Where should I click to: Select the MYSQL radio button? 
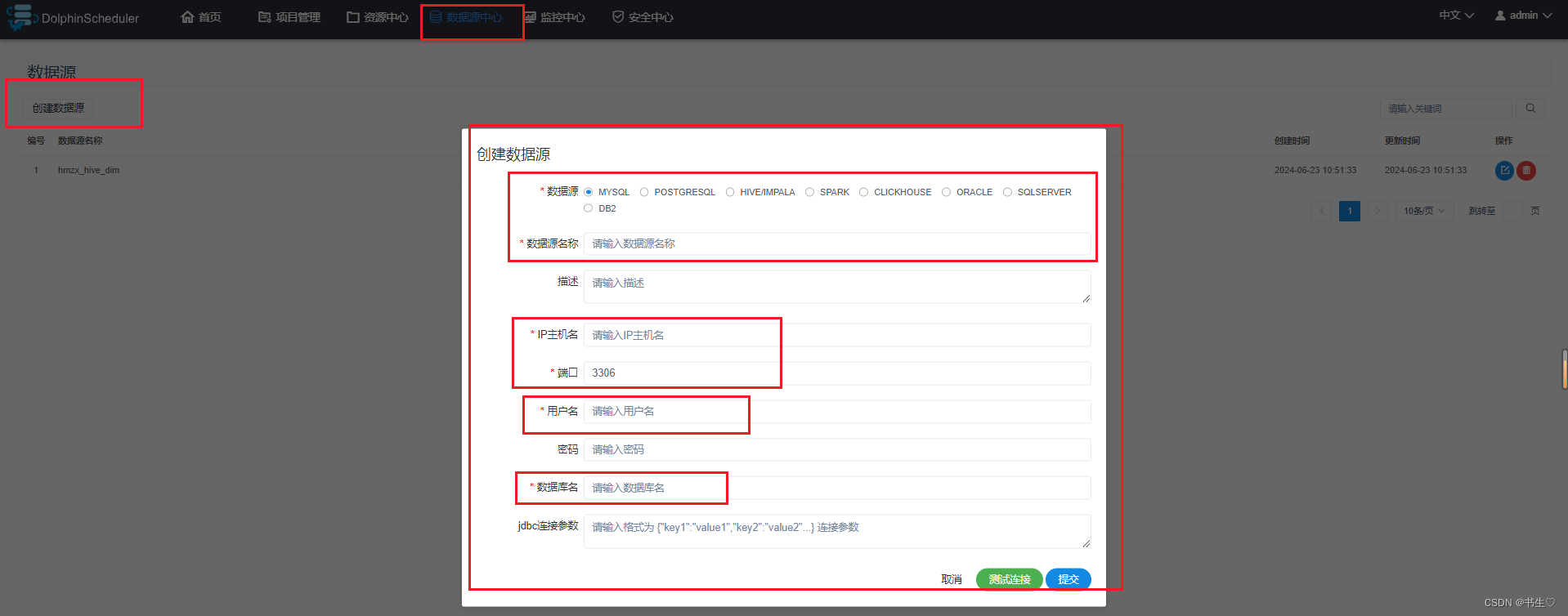coord(589,192)
